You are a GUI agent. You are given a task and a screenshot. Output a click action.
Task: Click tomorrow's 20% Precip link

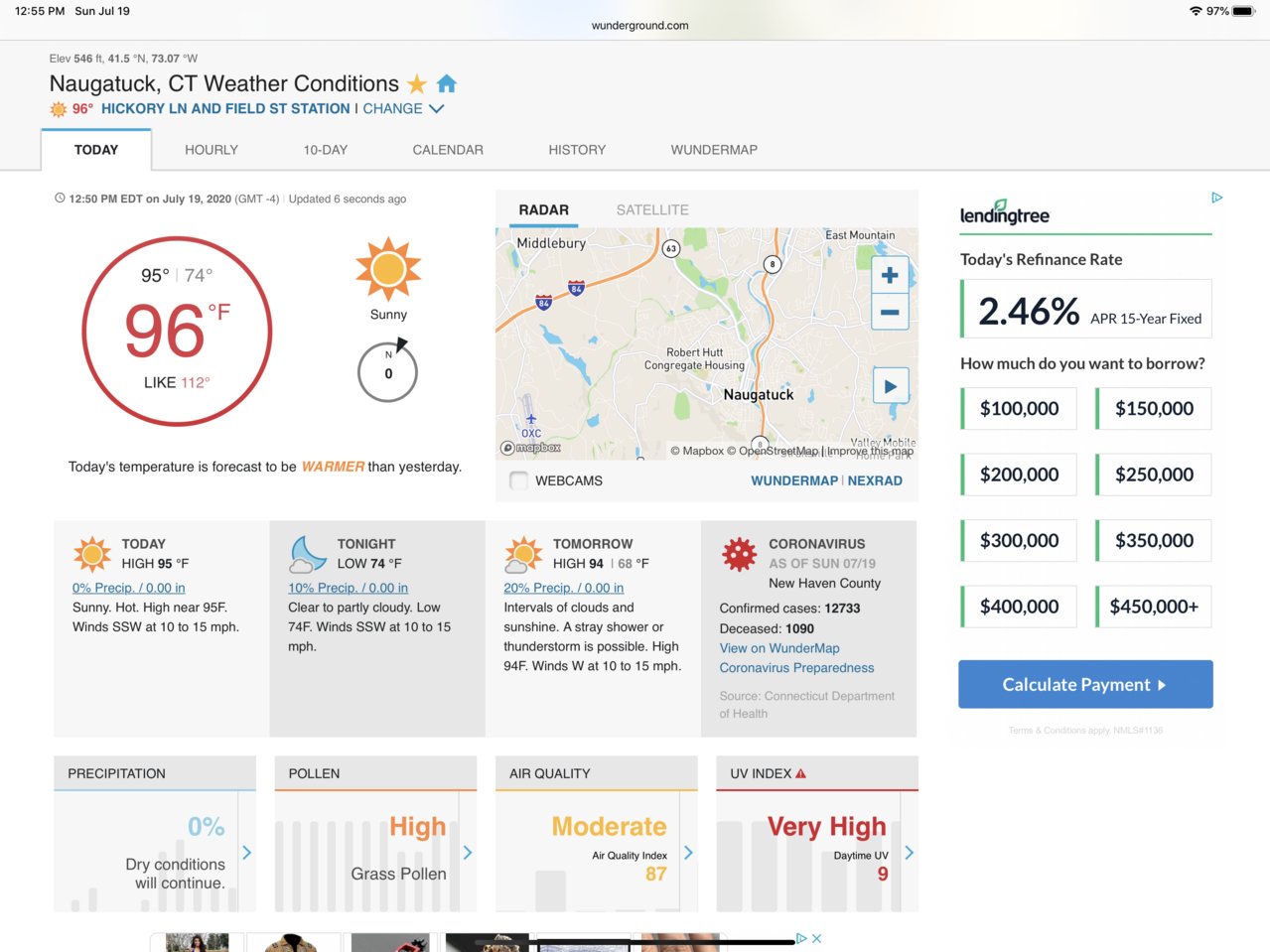click(x=564, y=588)
